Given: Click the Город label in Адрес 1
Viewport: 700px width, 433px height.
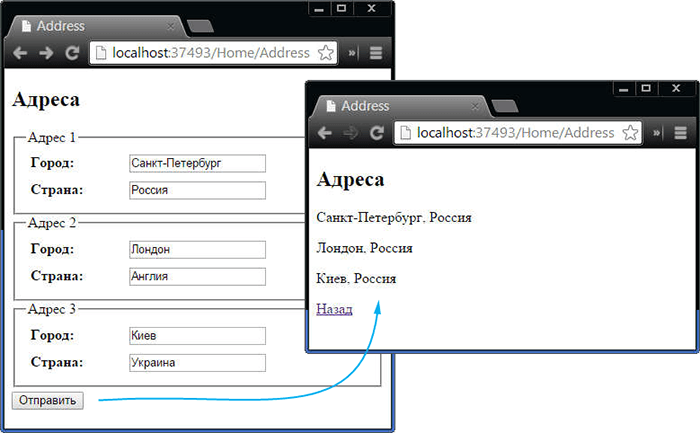Looking at the screenshot, I should [52, 163].
